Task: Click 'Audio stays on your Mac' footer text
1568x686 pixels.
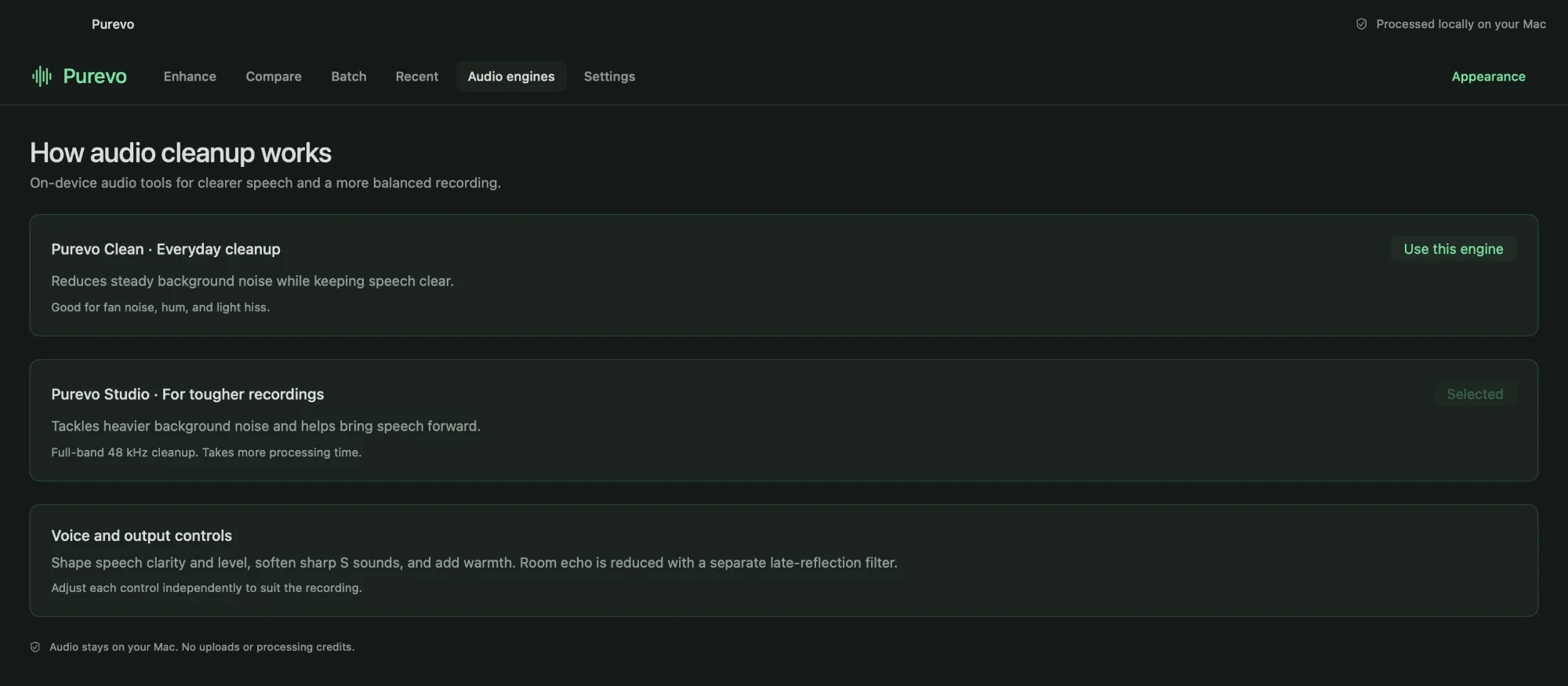Action: coord(201,647)
